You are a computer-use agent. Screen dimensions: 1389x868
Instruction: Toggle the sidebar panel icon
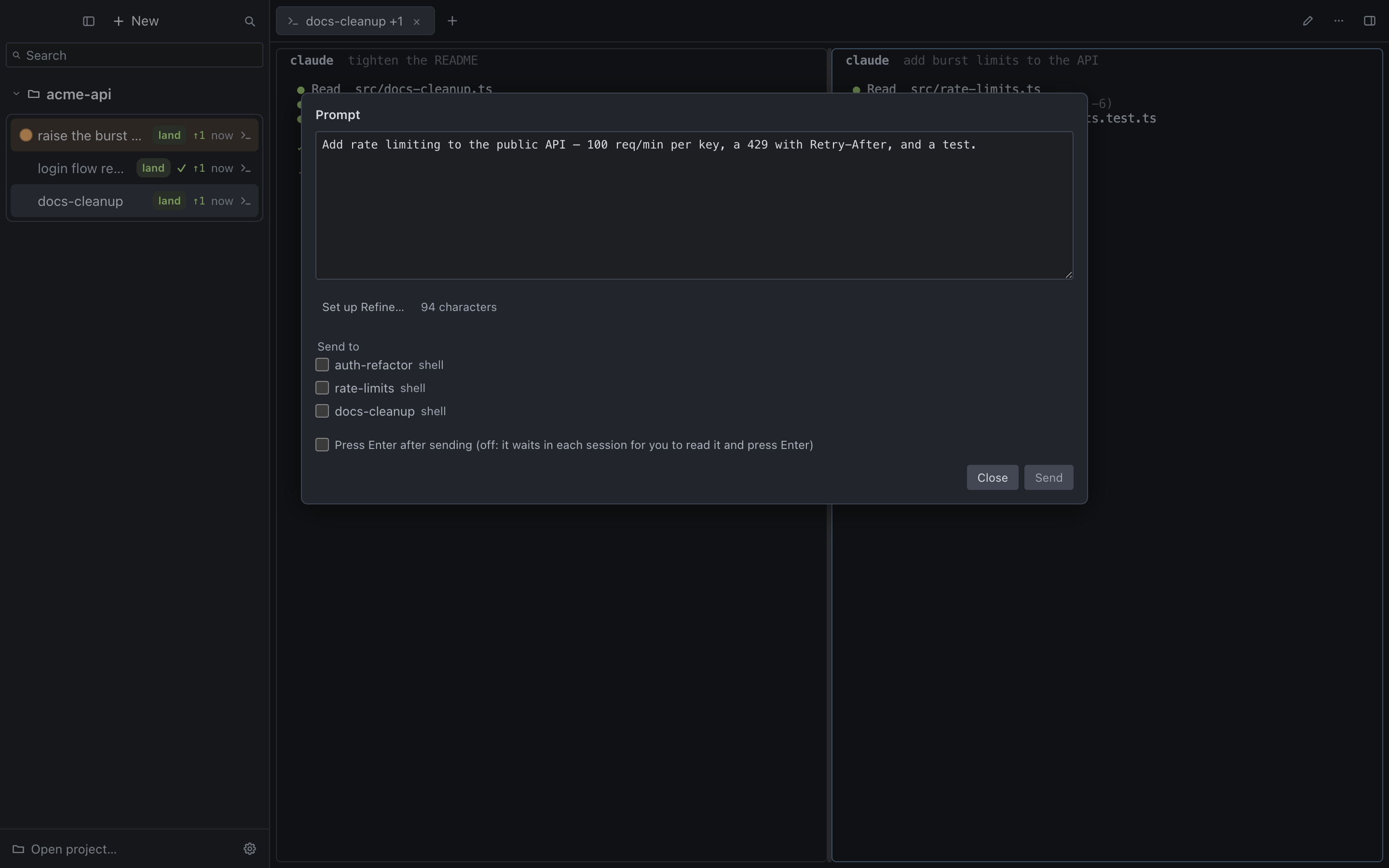point(88,21)
